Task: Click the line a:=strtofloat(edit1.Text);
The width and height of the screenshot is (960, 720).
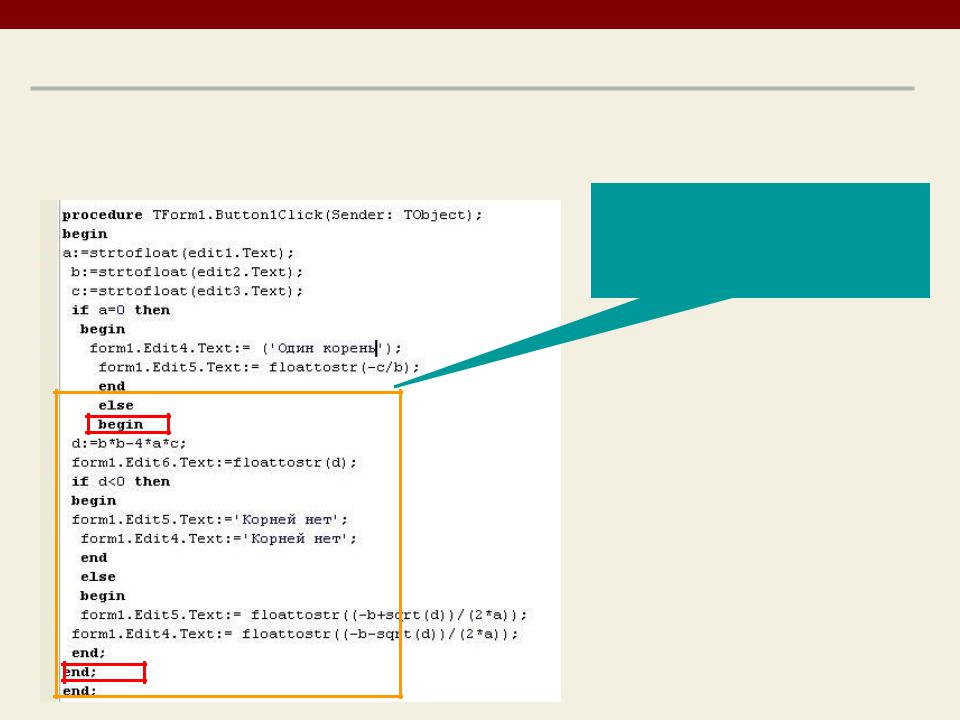Action: tap(178, 253)
